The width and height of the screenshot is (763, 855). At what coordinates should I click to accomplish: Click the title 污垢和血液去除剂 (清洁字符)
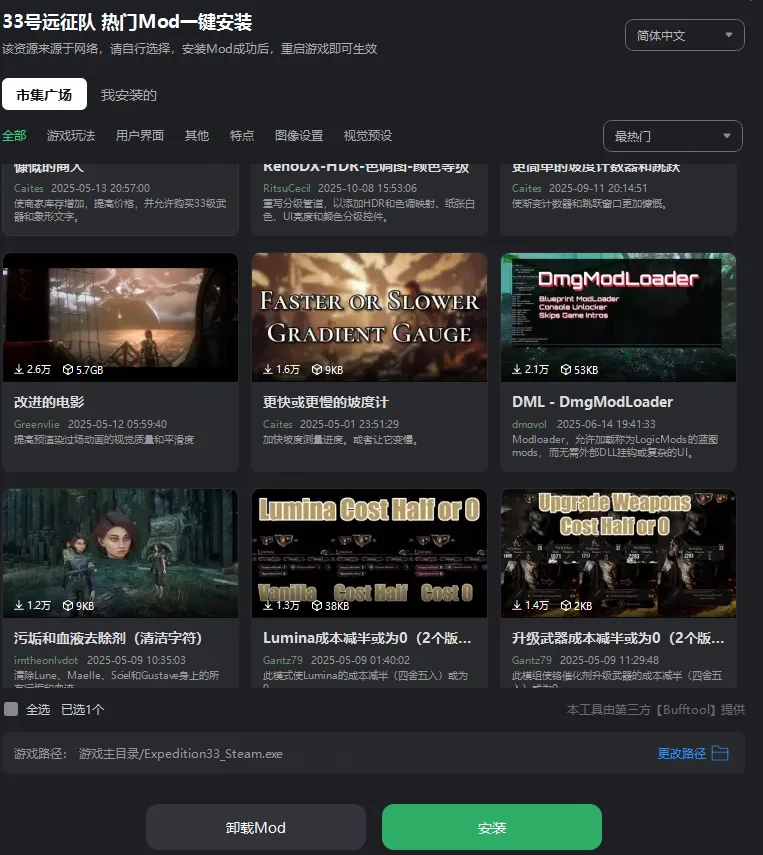pyautogui.click(x=108, y=638)
